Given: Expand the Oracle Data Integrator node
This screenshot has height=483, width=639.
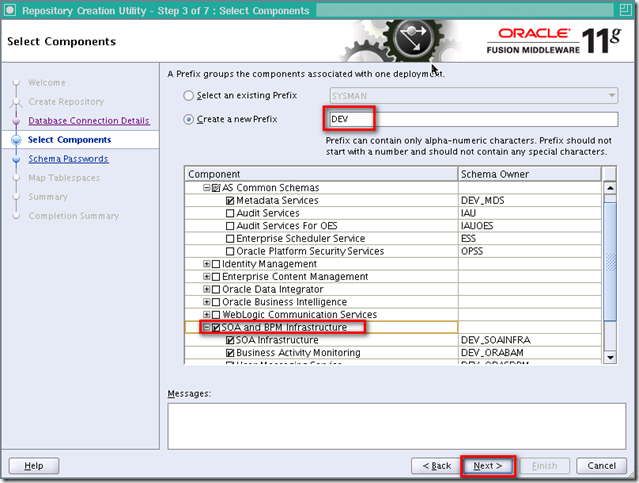Looking at the screenshot, I should pos(207,289).
